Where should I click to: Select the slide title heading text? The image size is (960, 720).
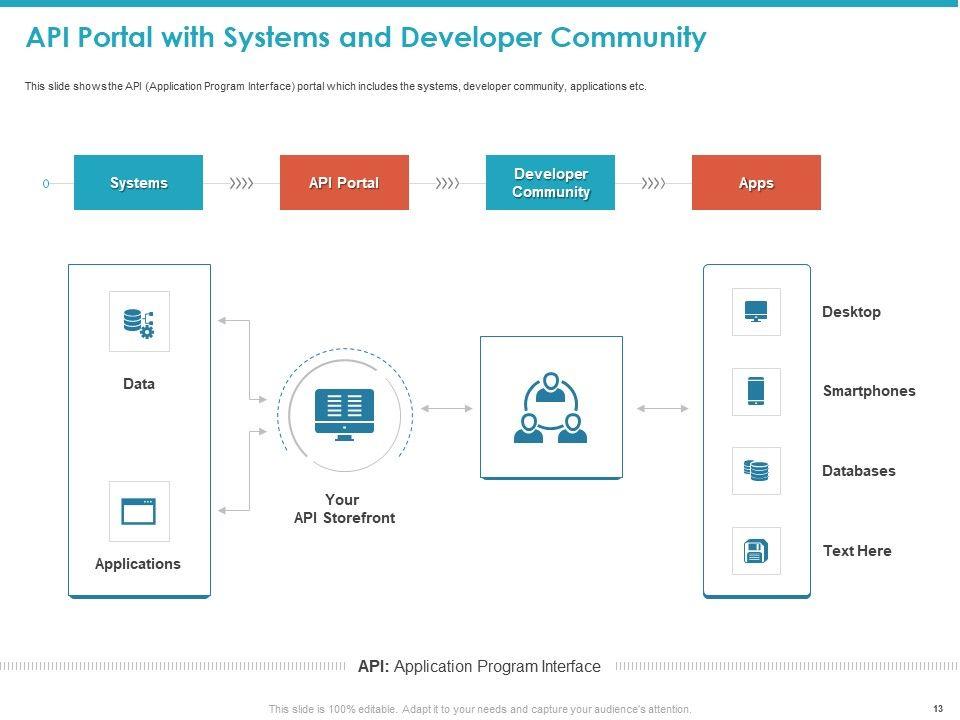pos(365,38)
